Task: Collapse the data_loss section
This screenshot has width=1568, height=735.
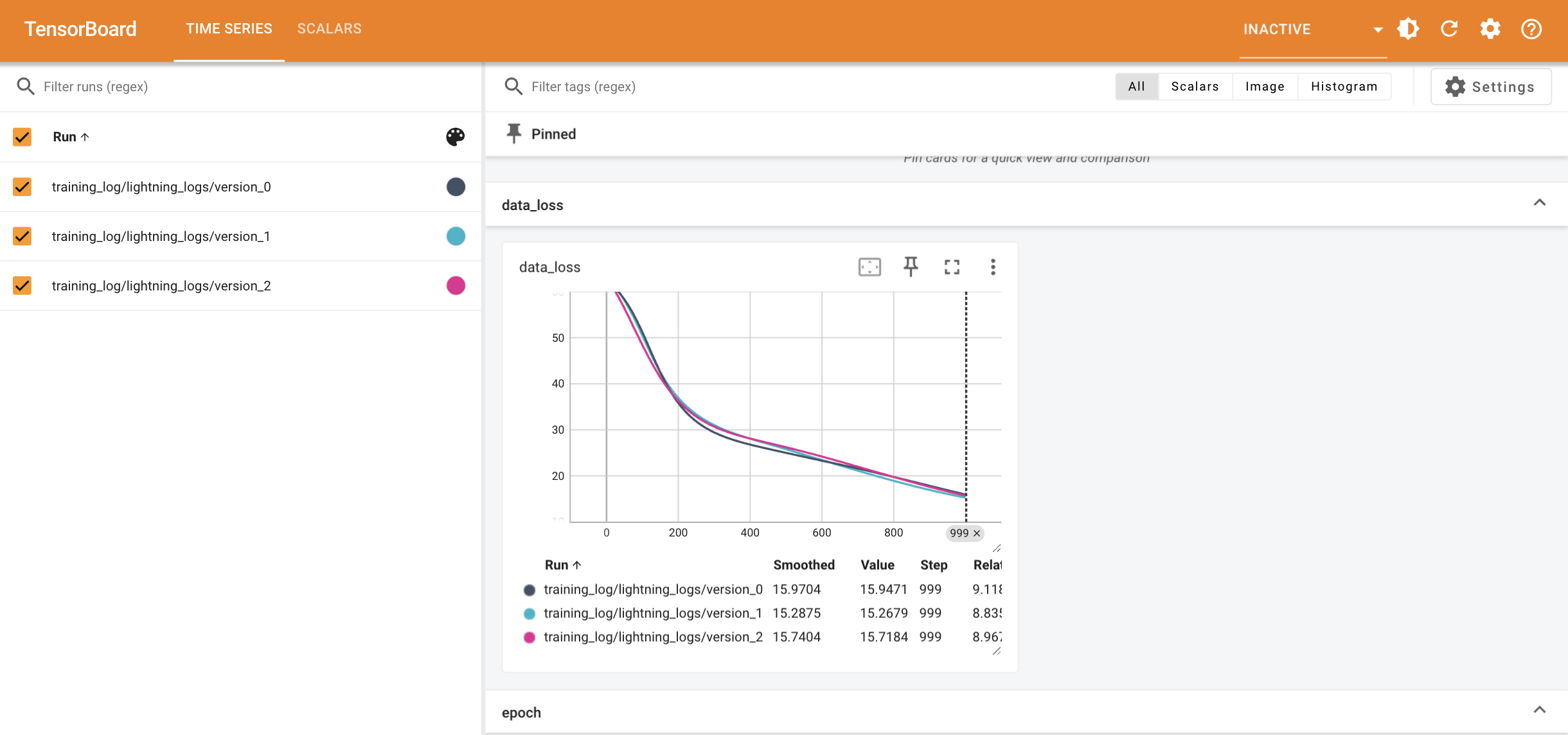Action: (x=1539, y=203)
